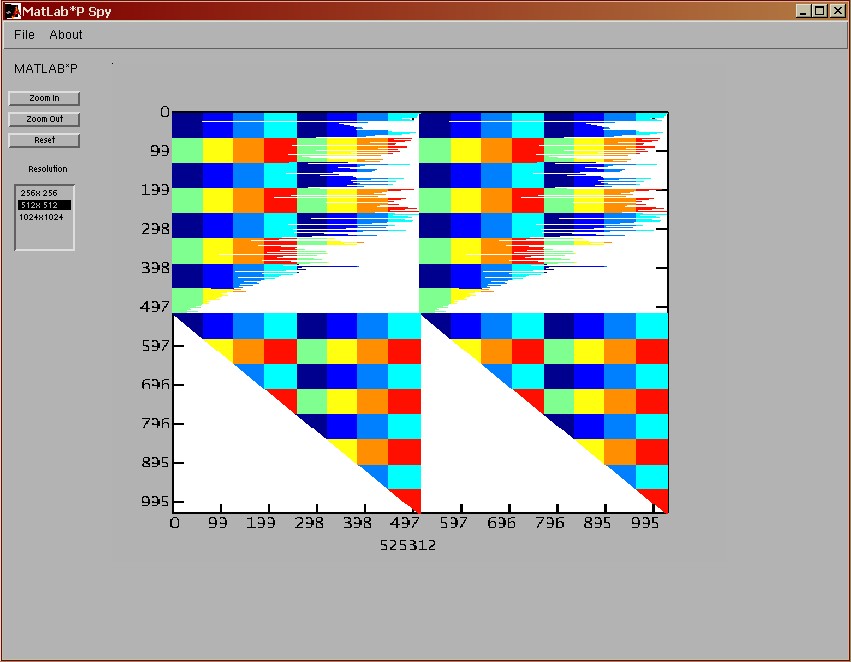
Task: Click empty space below 1024x1024 in the list
Action: pyautogui.click(x=44, y=236)
